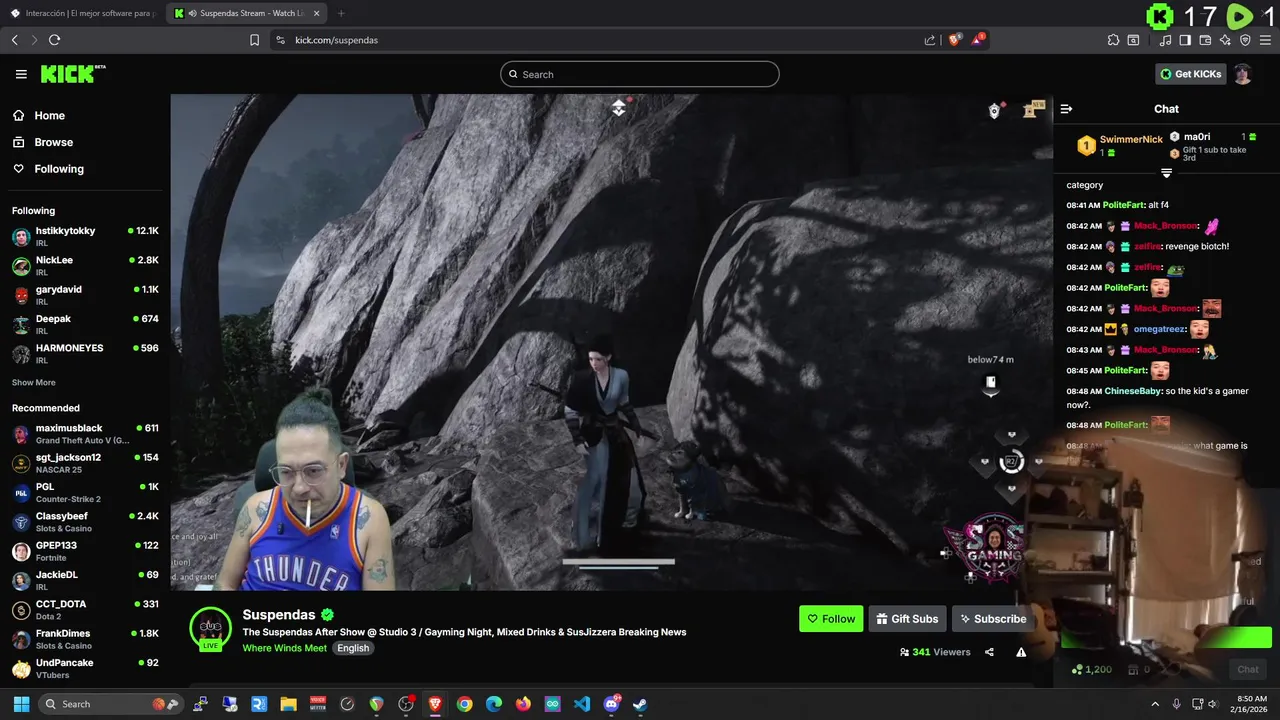This screenshot has width=1280, height=720.
Task: Show hidden system tray icons
Action: click(1155, 704)
